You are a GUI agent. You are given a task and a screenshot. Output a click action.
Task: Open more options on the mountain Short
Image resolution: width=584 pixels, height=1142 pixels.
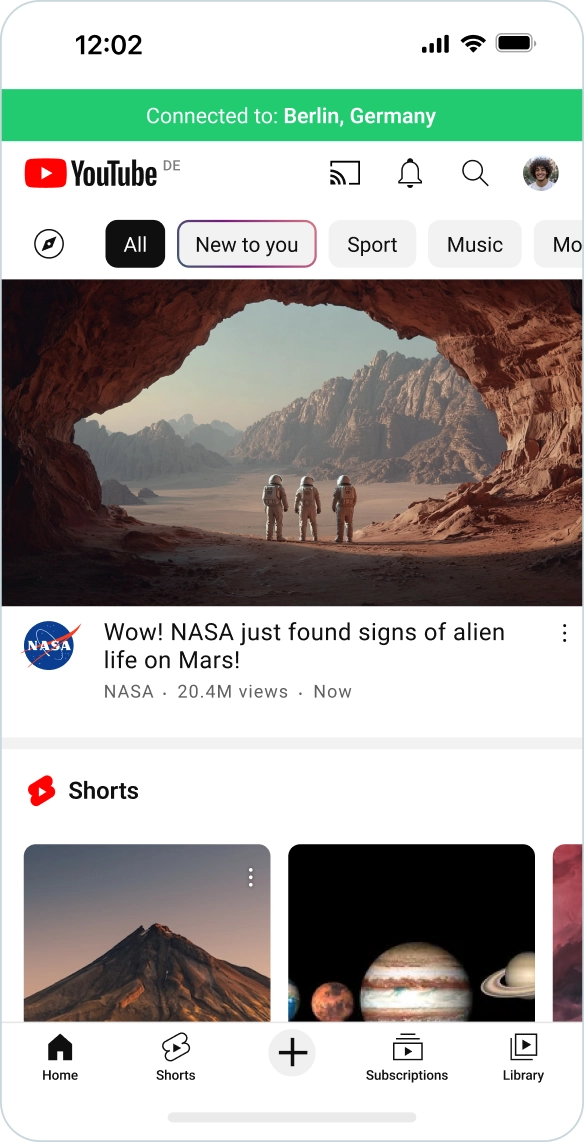pos(250,877)
